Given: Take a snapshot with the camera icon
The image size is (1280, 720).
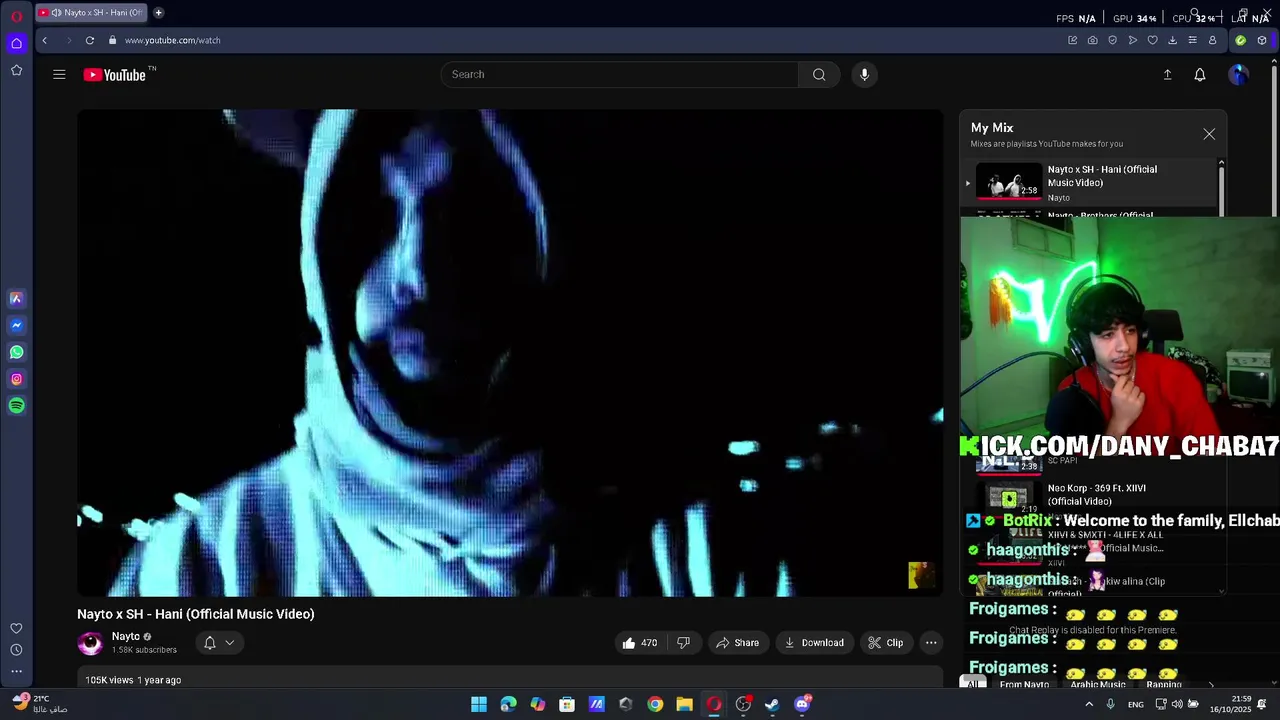Looking at the screenshot, I should click(1092, 40).
